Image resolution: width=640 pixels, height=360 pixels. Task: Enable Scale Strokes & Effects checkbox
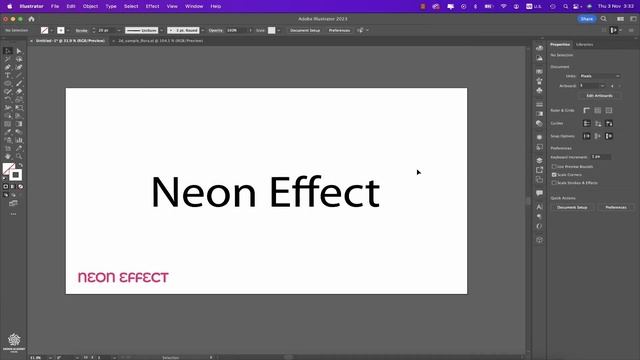tap(554, 183)
